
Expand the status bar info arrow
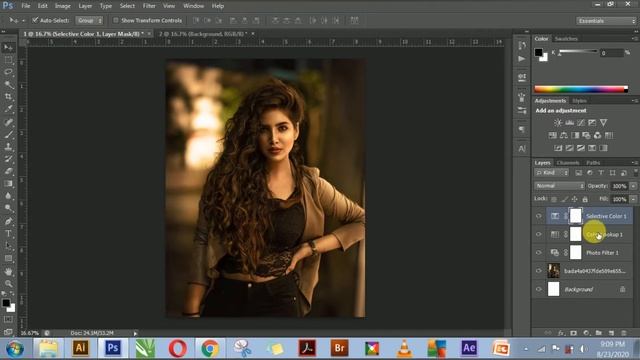point(136,333)
